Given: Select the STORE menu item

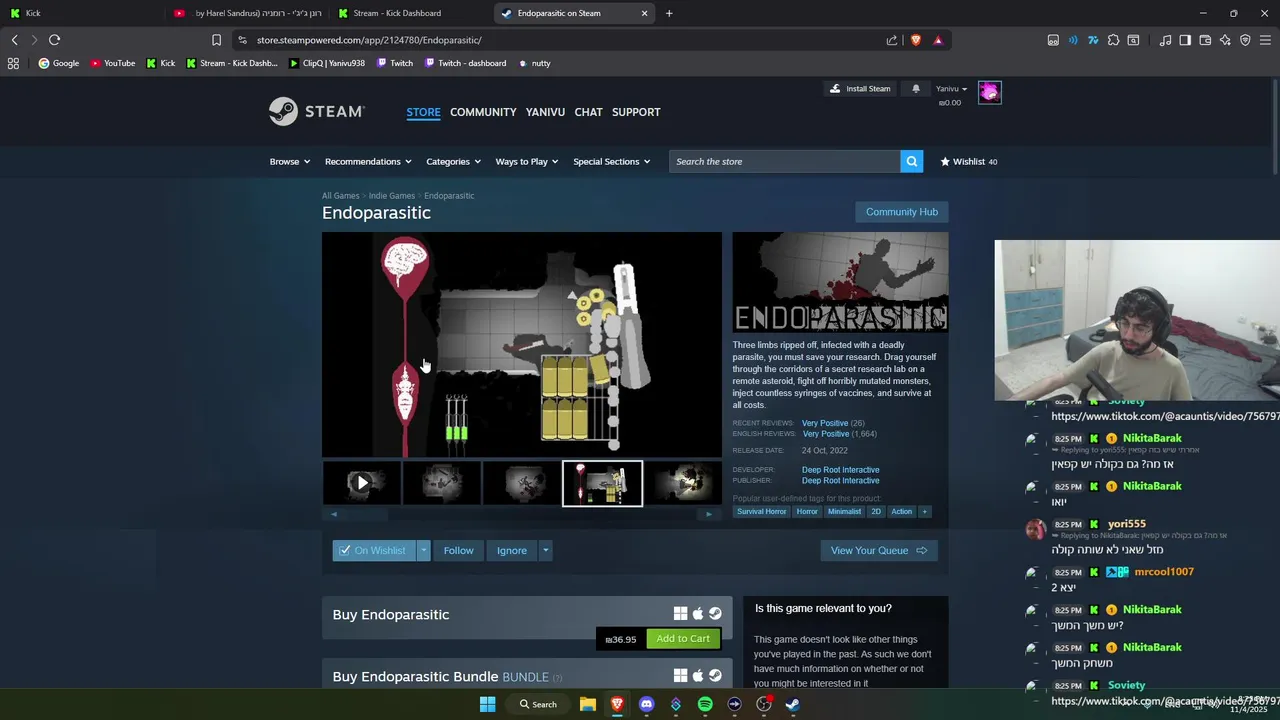Looking at the screenshot, I should [x=423, y=112].
